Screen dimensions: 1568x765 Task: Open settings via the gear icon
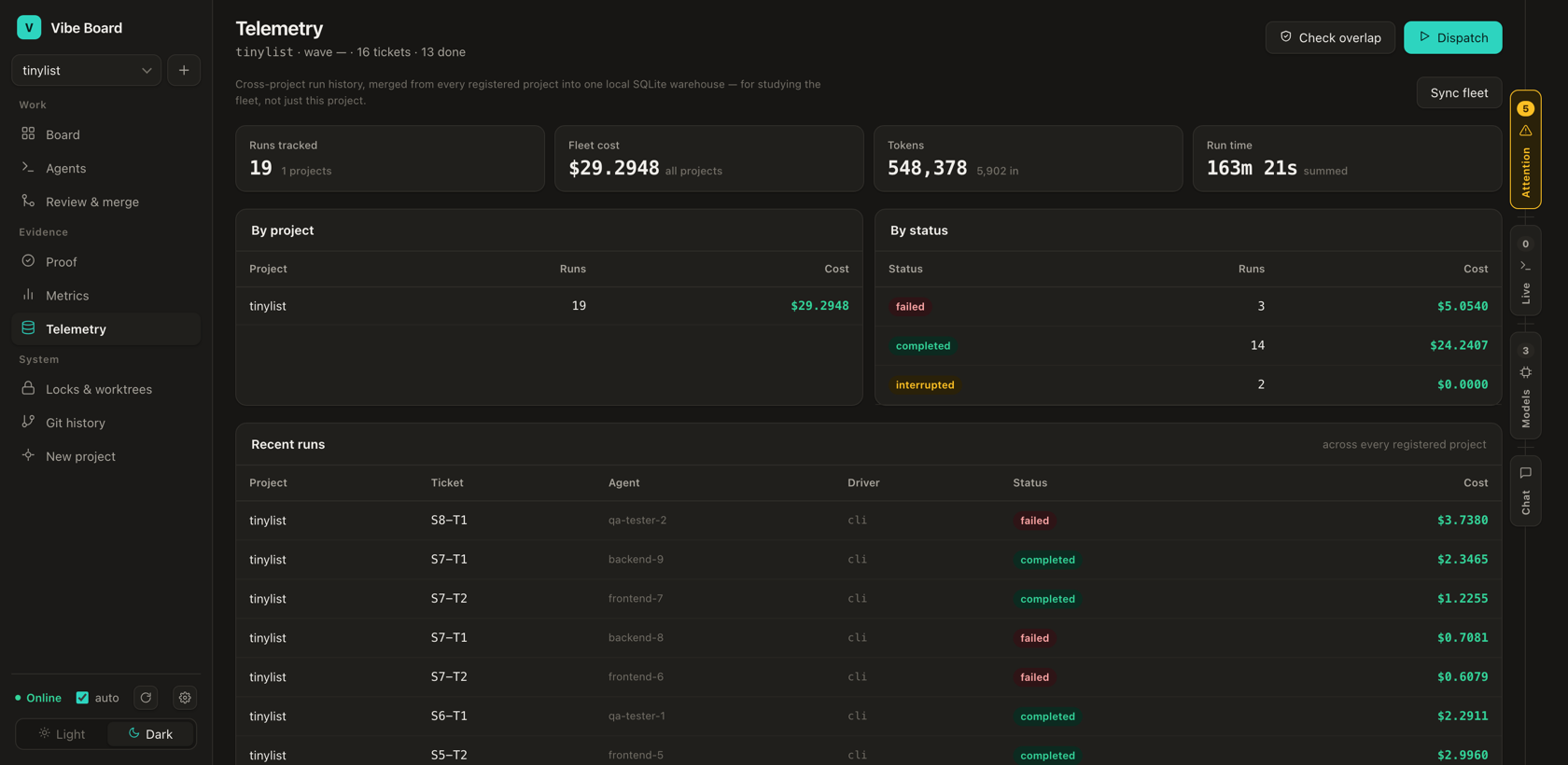pos(185,698)
